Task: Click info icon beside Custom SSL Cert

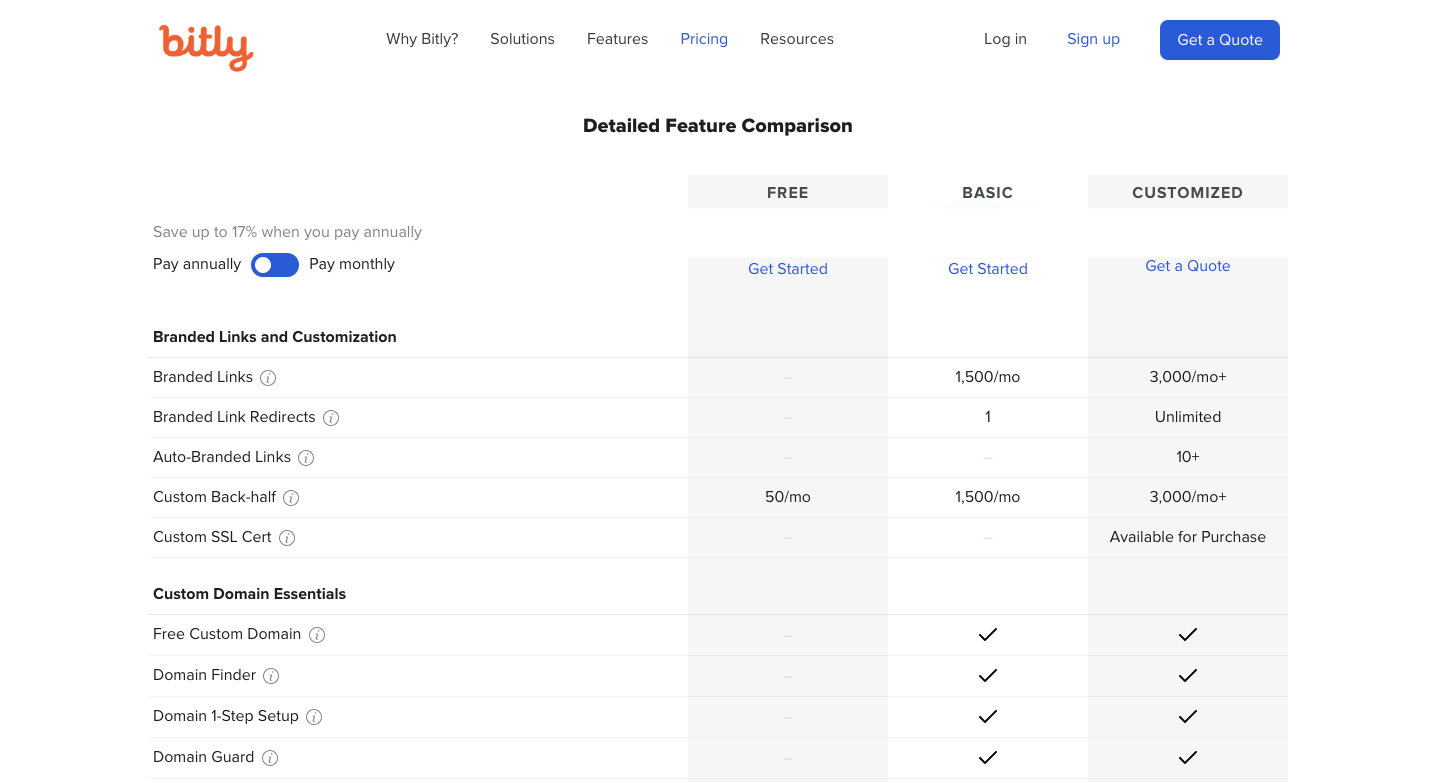Action: click(287, 538)
